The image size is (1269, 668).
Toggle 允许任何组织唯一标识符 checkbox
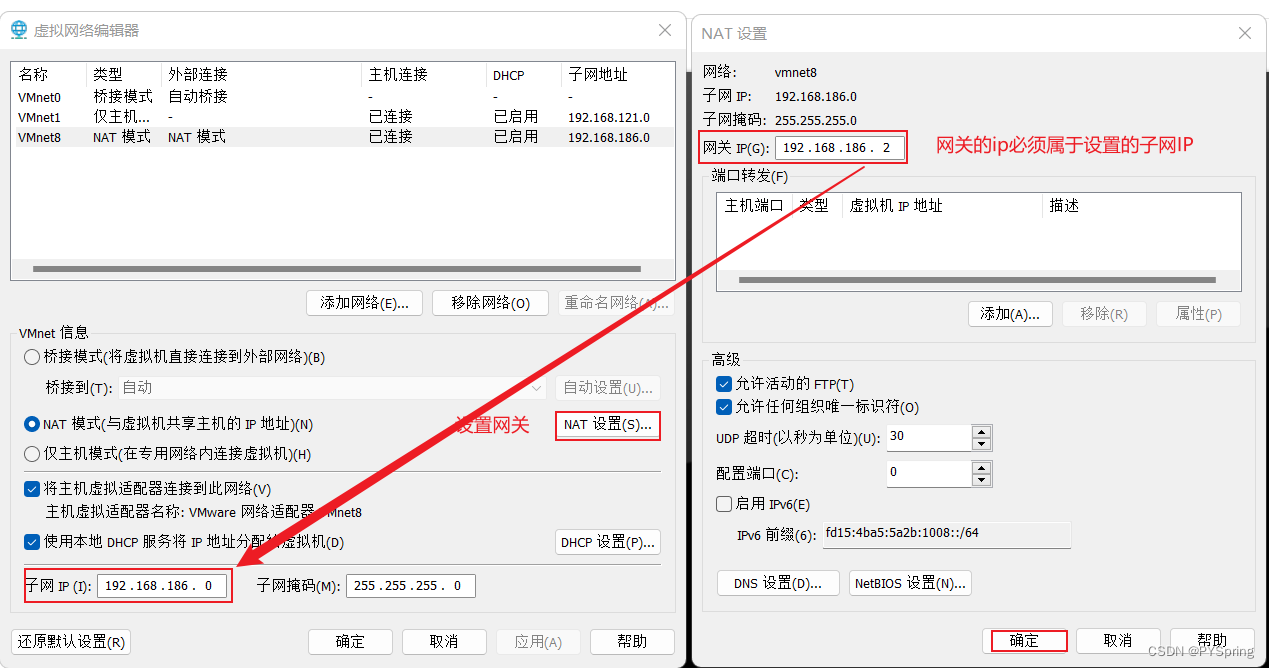pyautogui.click(x=724, y=407)
